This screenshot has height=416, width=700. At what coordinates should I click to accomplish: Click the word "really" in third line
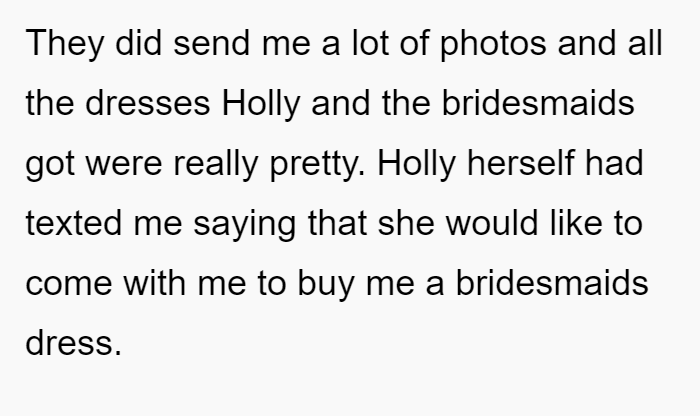pos(216,164)
